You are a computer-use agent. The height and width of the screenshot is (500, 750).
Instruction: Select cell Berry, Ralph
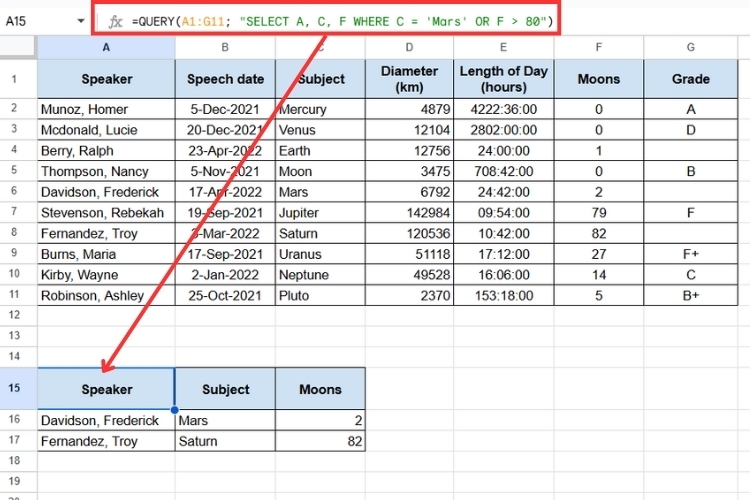click(x=106, y=151)
